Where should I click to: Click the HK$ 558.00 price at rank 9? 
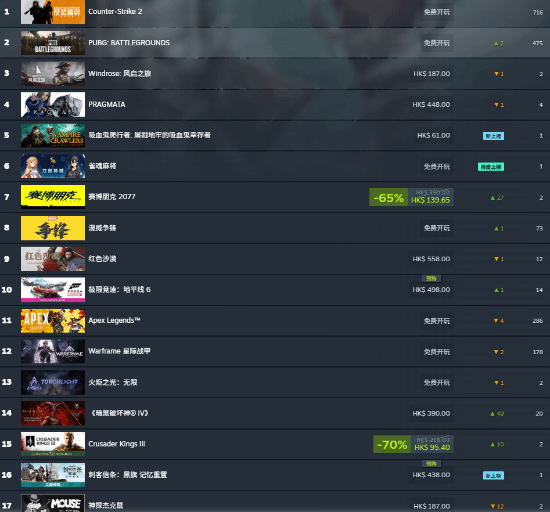coord(431,259)
